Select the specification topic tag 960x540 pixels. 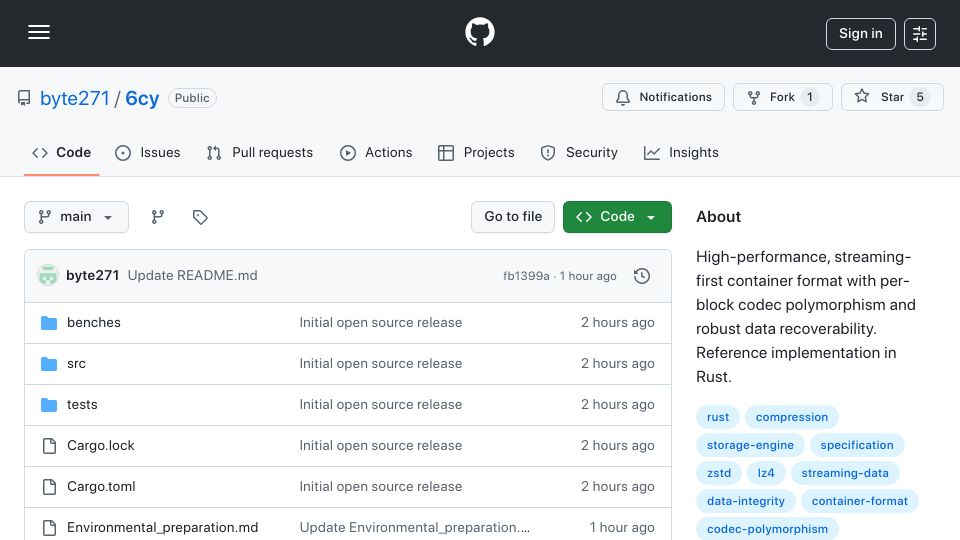coord(857,445)
